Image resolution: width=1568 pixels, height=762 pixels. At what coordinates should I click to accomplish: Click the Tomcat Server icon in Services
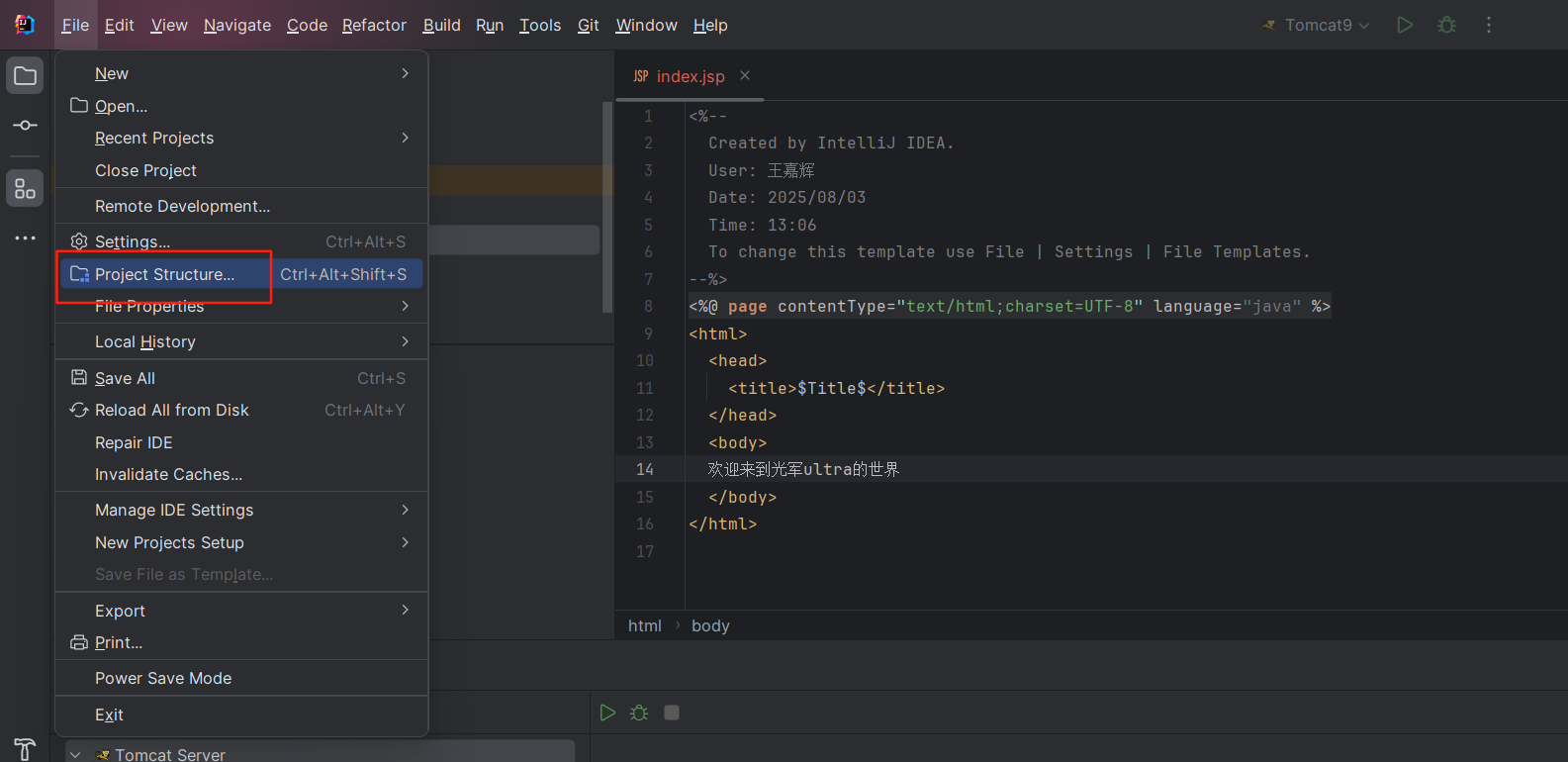pos(103,755)
